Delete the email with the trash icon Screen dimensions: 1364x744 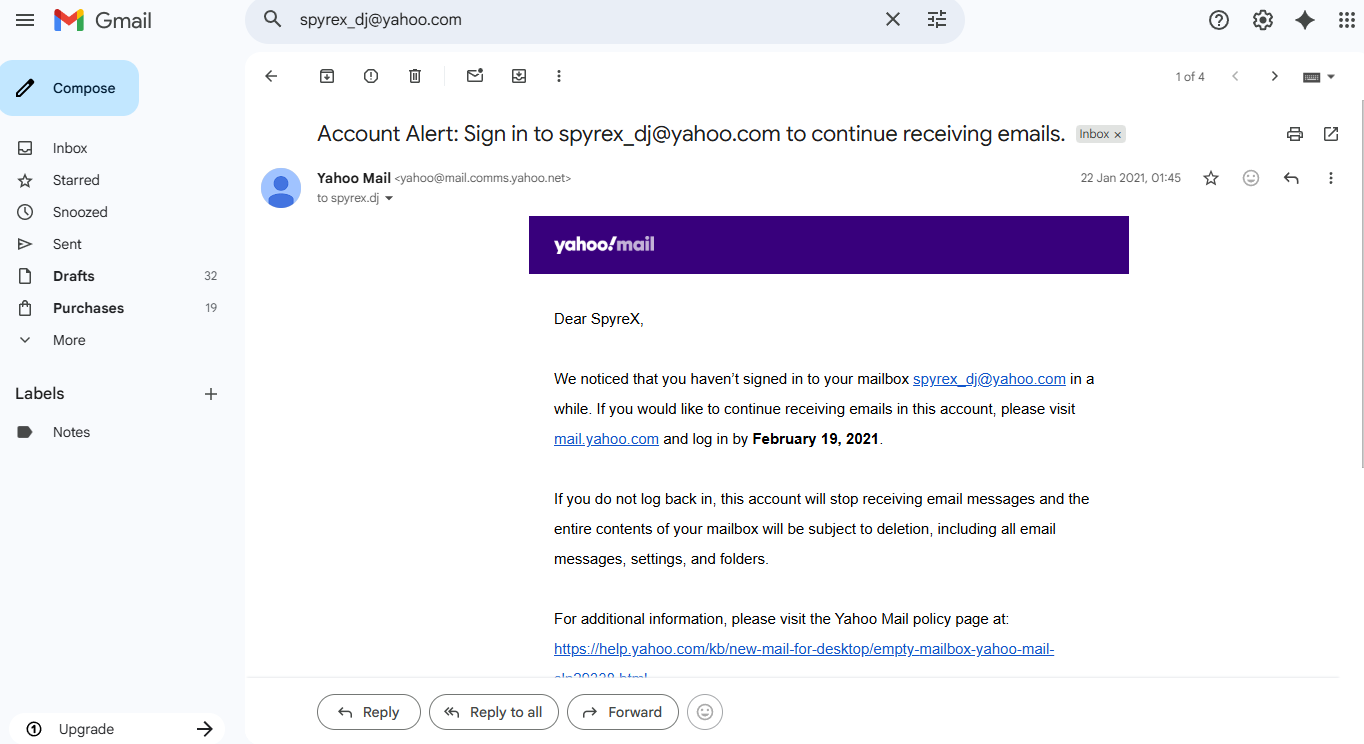click(x=415, y=76)
